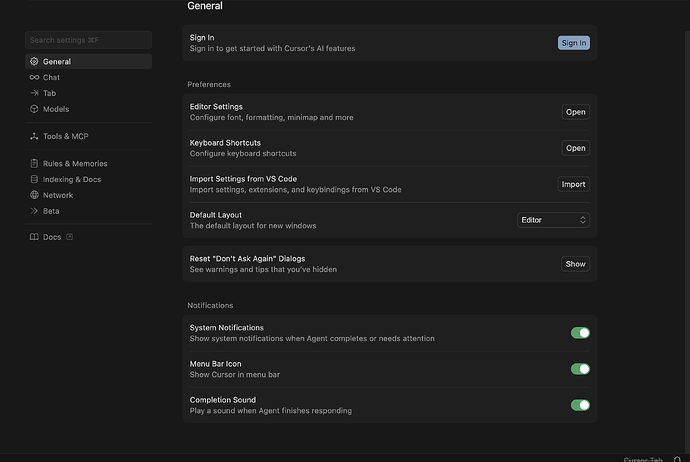Open the Default Layout Editor dropdown

tap(553, 220)
